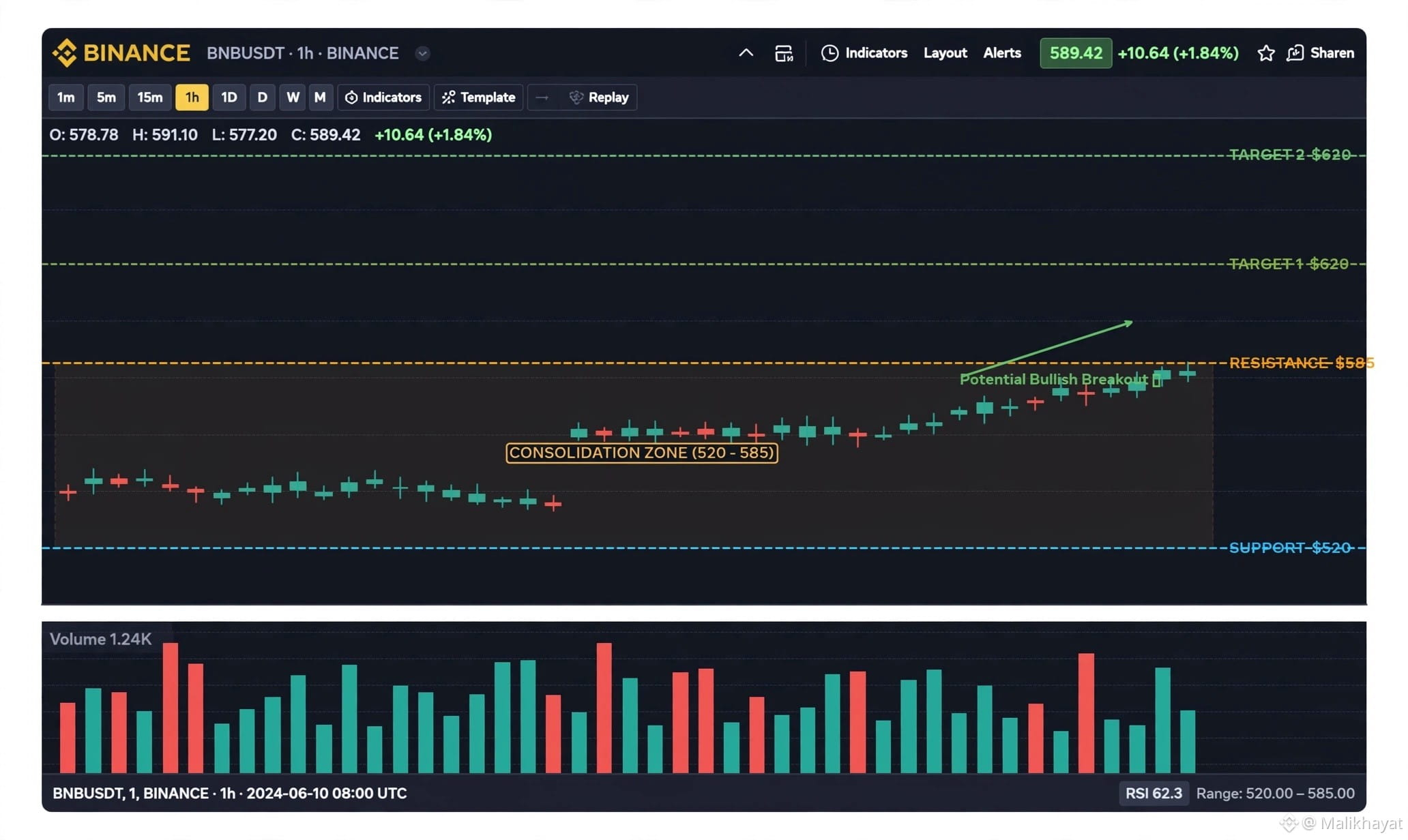1408x840 pixels.
Task: Click the BNBUSDT, 1, BINANCE footer text
Action: click(230, 793)
